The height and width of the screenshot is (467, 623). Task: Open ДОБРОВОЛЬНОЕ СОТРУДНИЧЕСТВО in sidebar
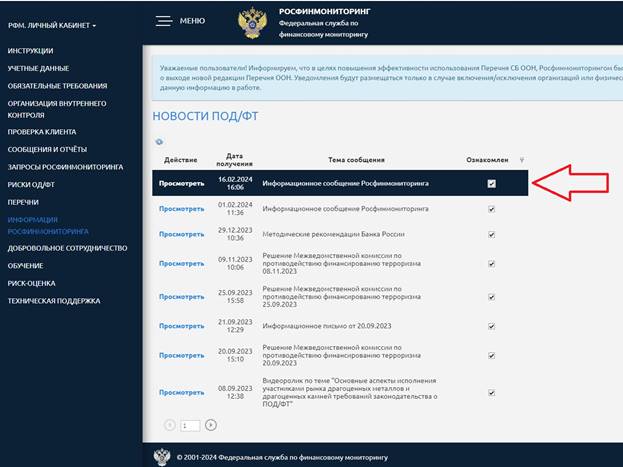(68, 248)
